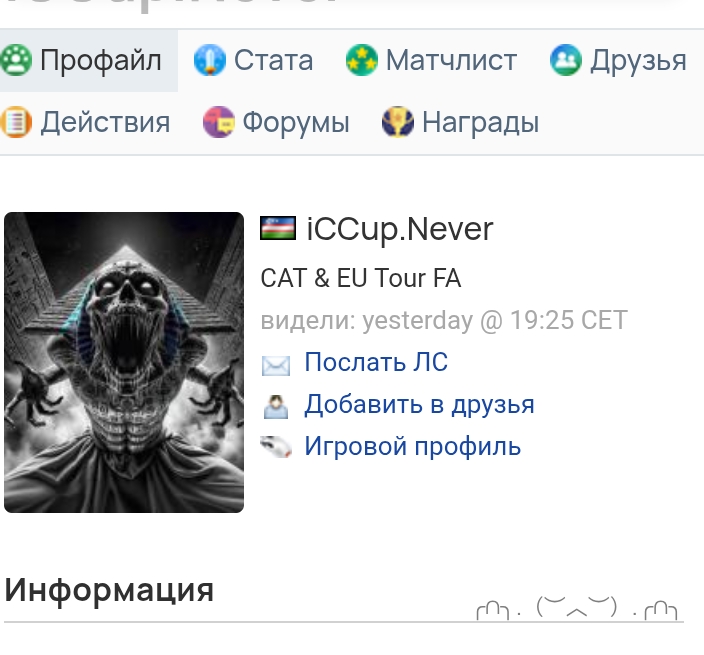Click the orange Действия list icon

tap(16, 122)
